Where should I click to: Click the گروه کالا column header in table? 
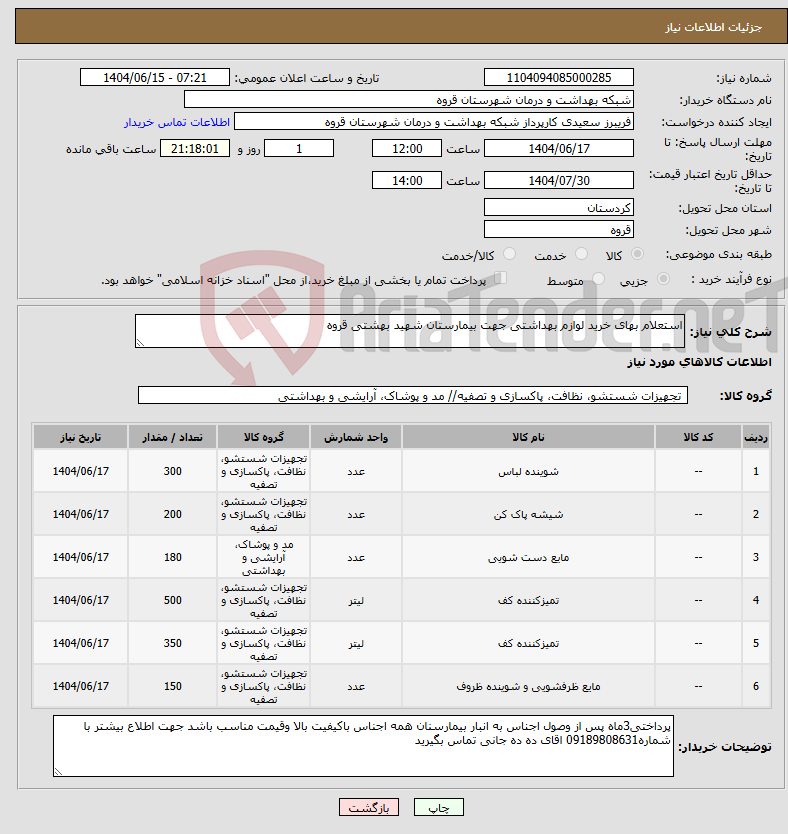[x=263, y=437]
